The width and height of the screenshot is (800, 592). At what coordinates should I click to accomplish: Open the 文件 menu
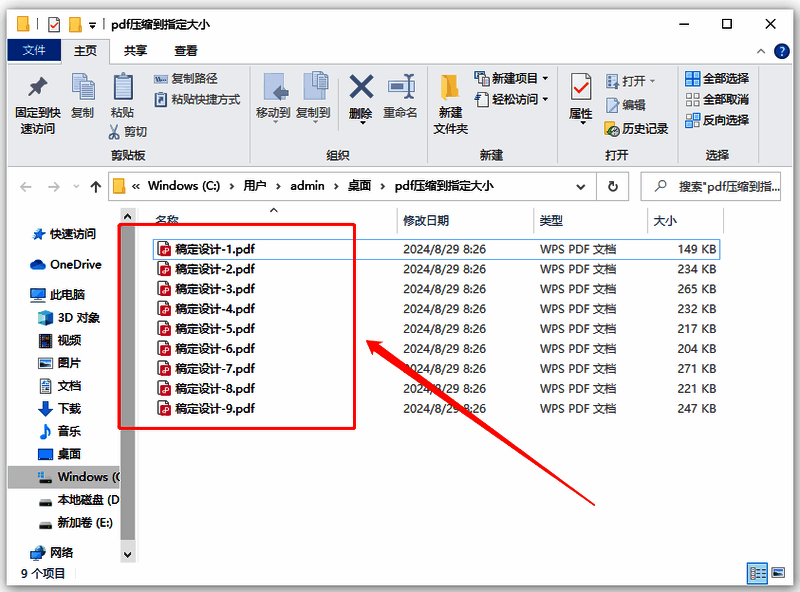pos(32,51)
